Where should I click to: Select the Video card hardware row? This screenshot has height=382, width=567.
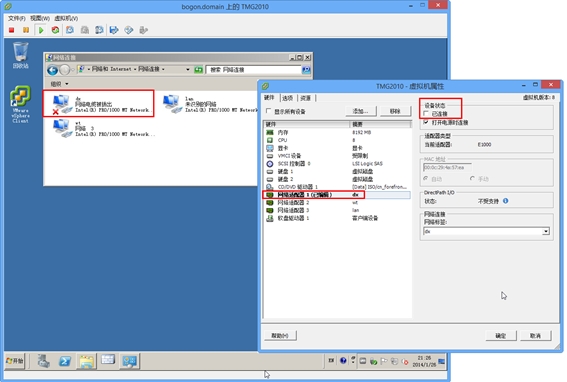coord(337,148)
